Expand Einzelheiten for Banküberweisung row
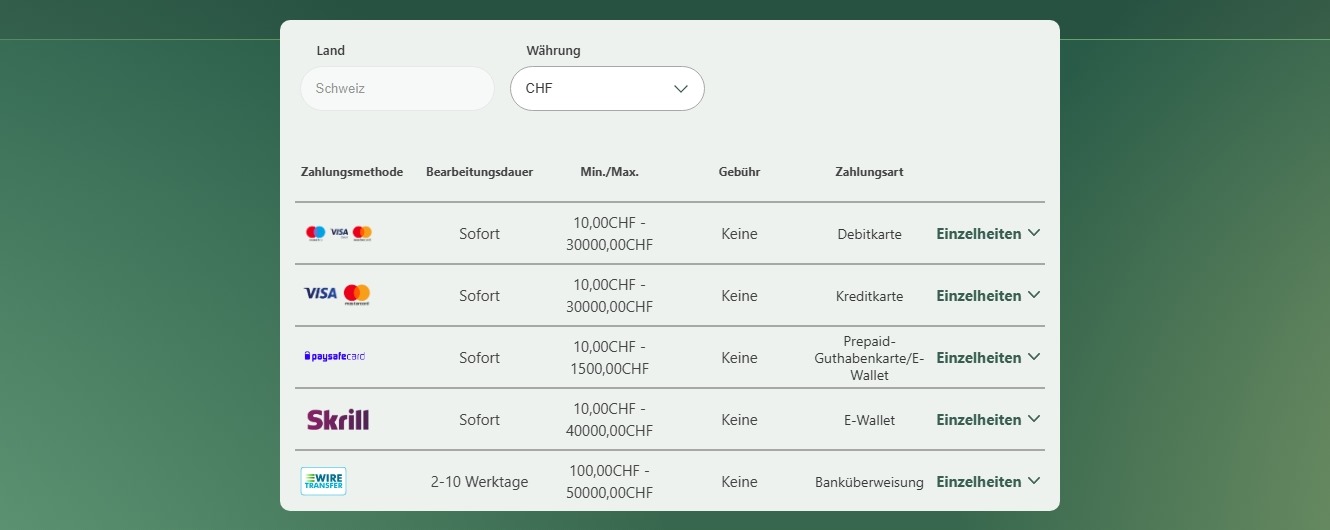The height and width of the screenshot is (530, 1330). (x=988, y=482)
